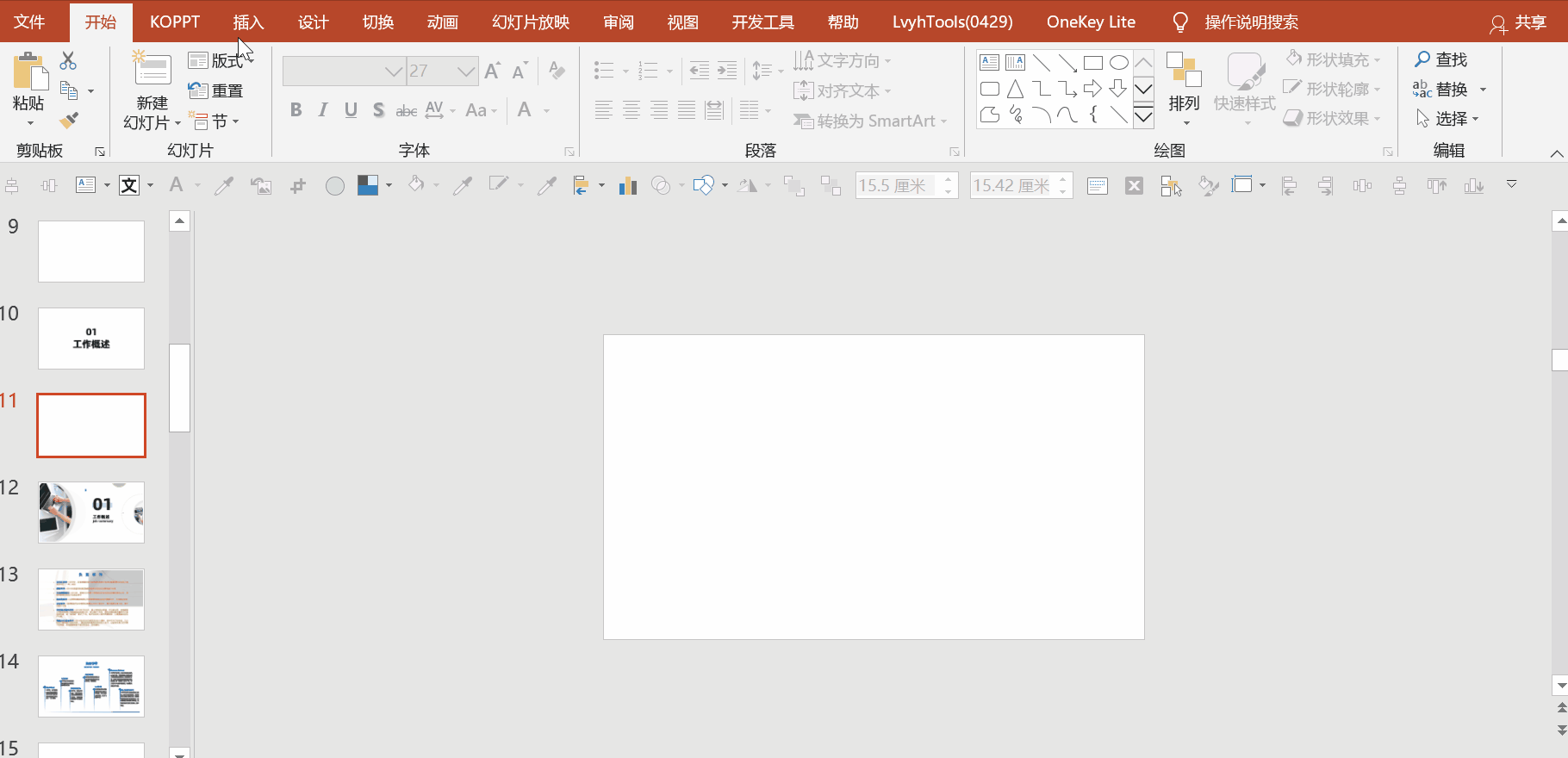Click the Reset (重置) button
1568x758 pixels.
[x=216, y=90]
